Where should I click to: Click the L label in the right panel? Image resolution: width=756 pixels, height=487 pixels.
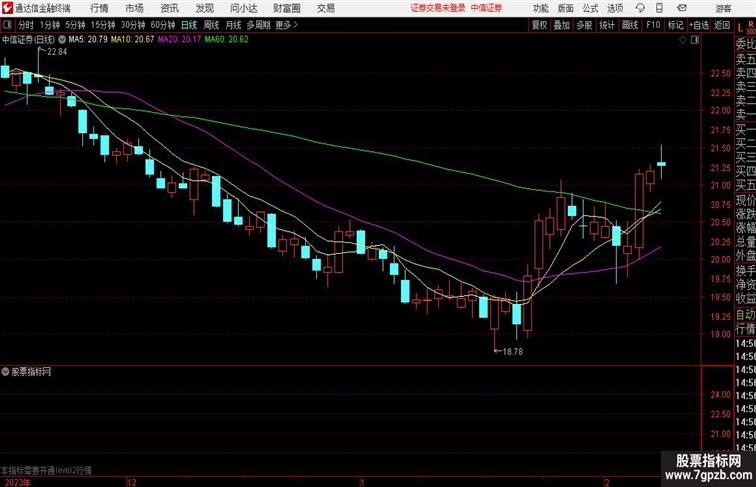coord(740,28)
